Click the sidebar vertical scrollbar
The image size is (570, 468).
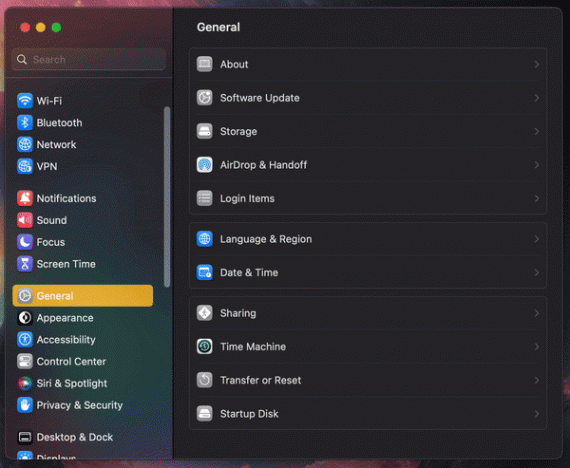[167, 197]
